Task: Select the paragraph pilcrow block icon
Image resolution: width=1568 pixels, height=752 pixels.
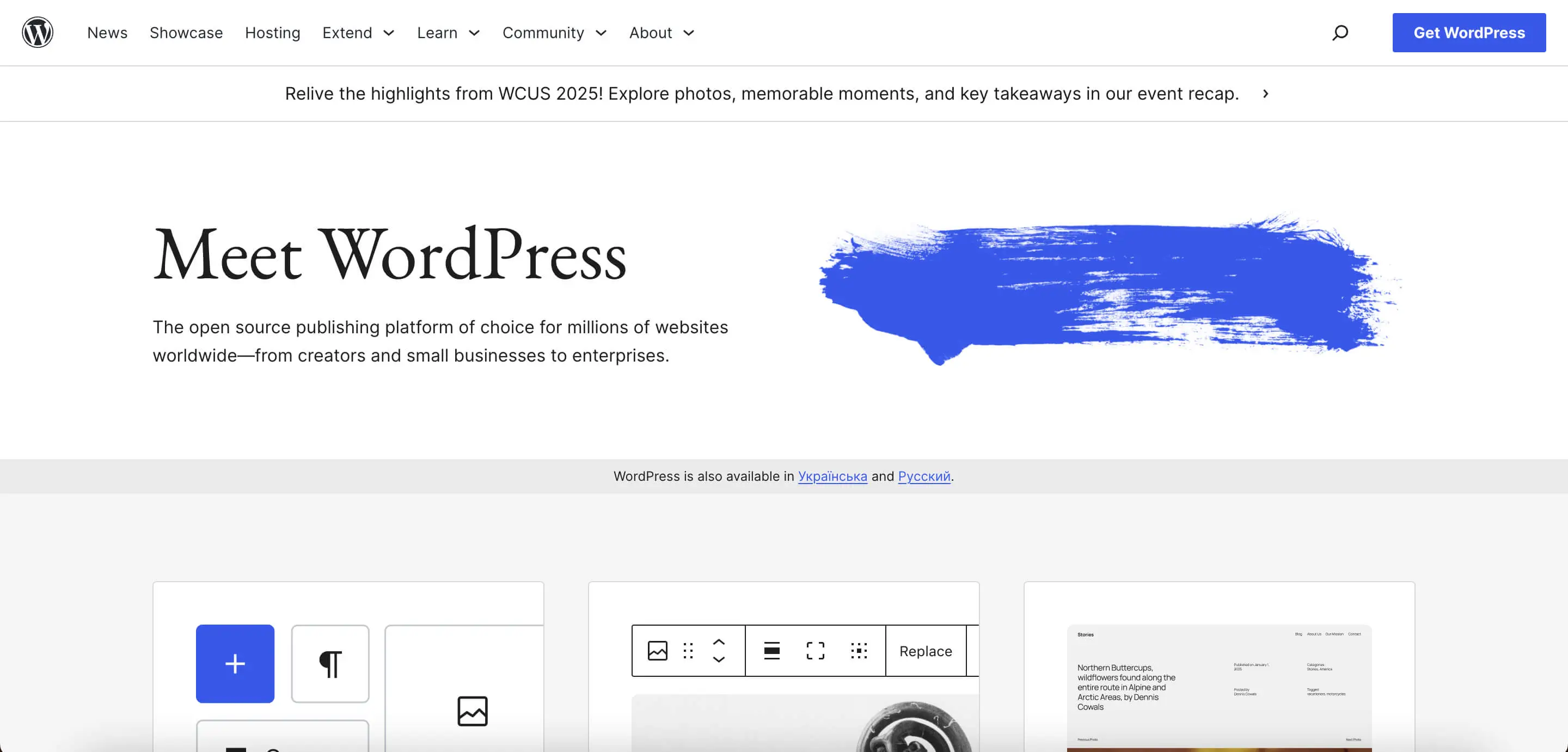Action: (330, 663)
